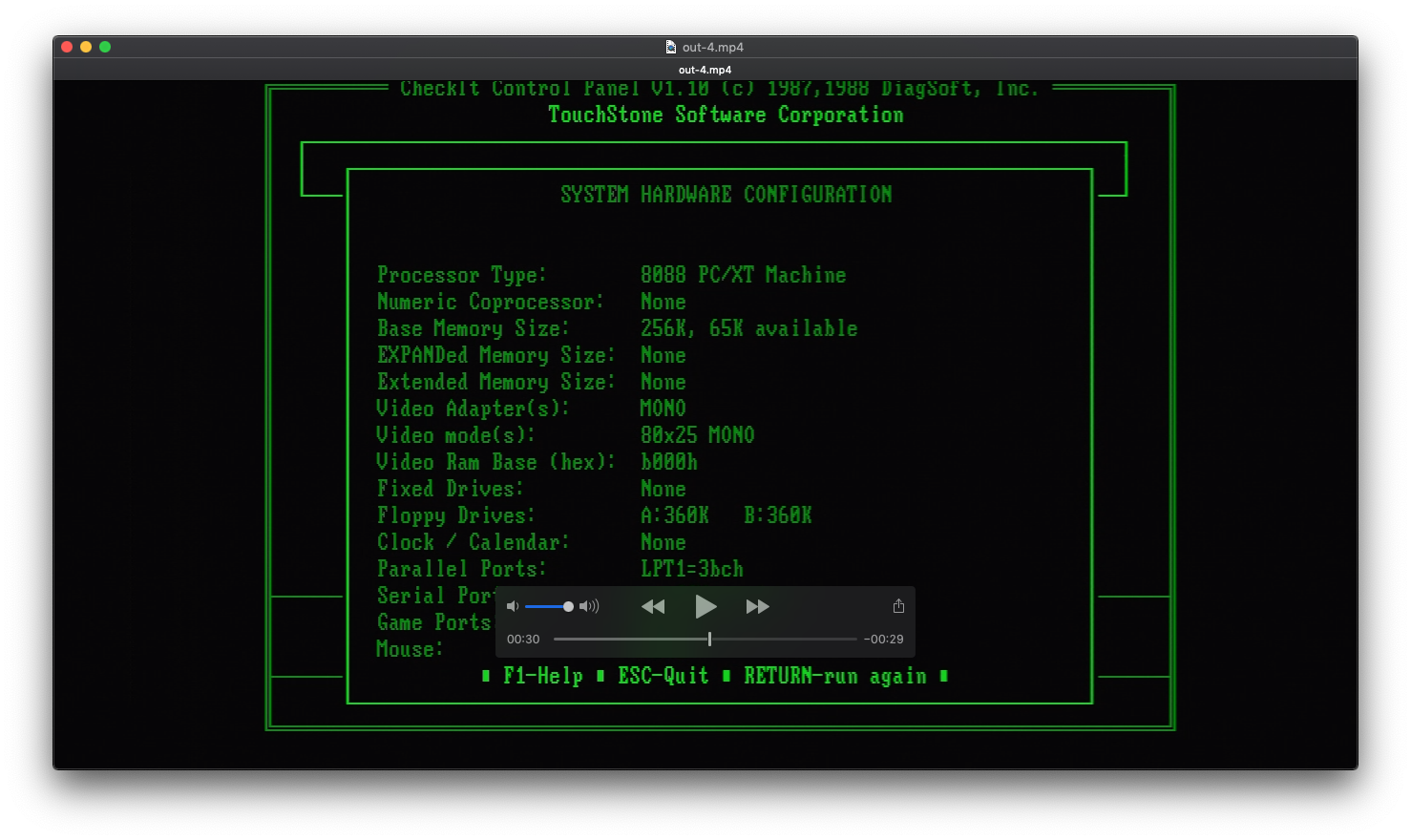Play the video with the play button
1411x840 pixels.
coord(705,606)
